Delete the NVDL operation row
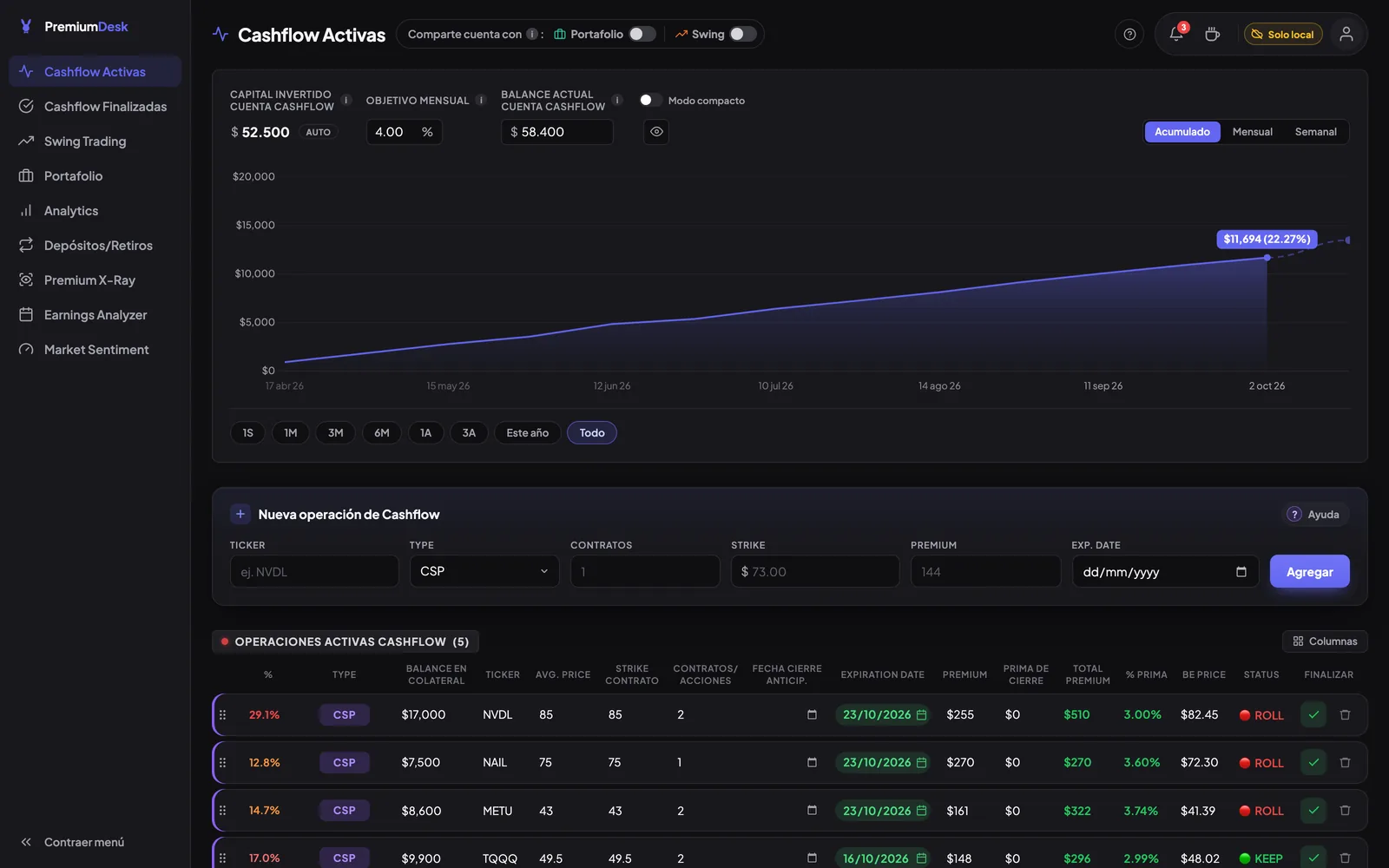 pos(1345,714)
